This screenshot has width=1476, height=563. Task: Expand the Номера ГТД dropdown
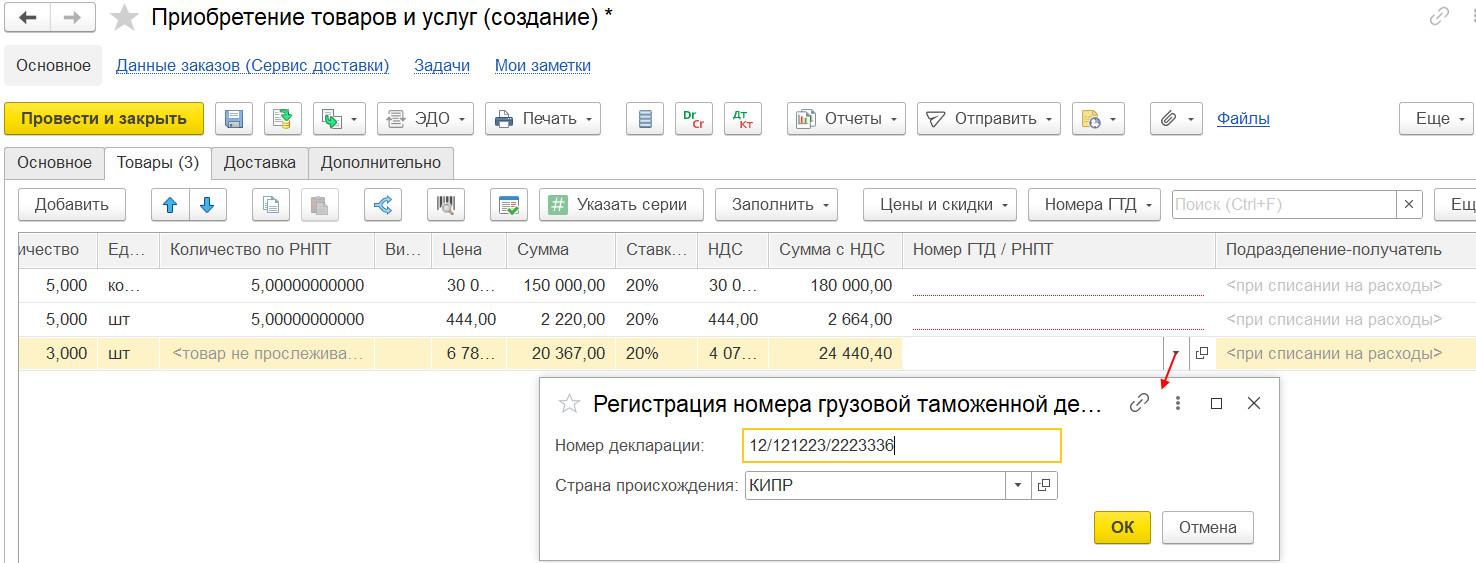coord(1094,205)
